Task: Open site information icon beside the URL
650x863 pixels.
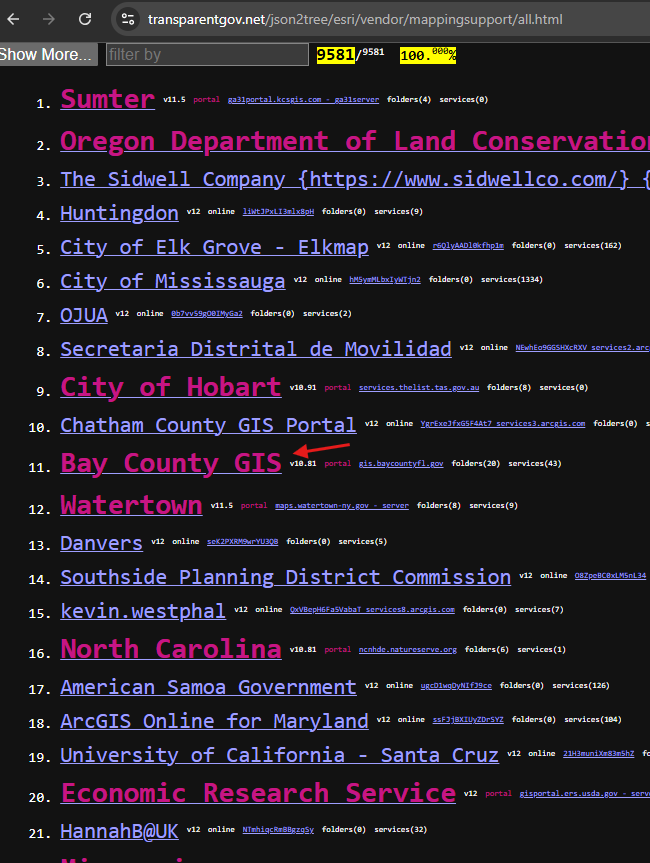Action: [128, 19]
